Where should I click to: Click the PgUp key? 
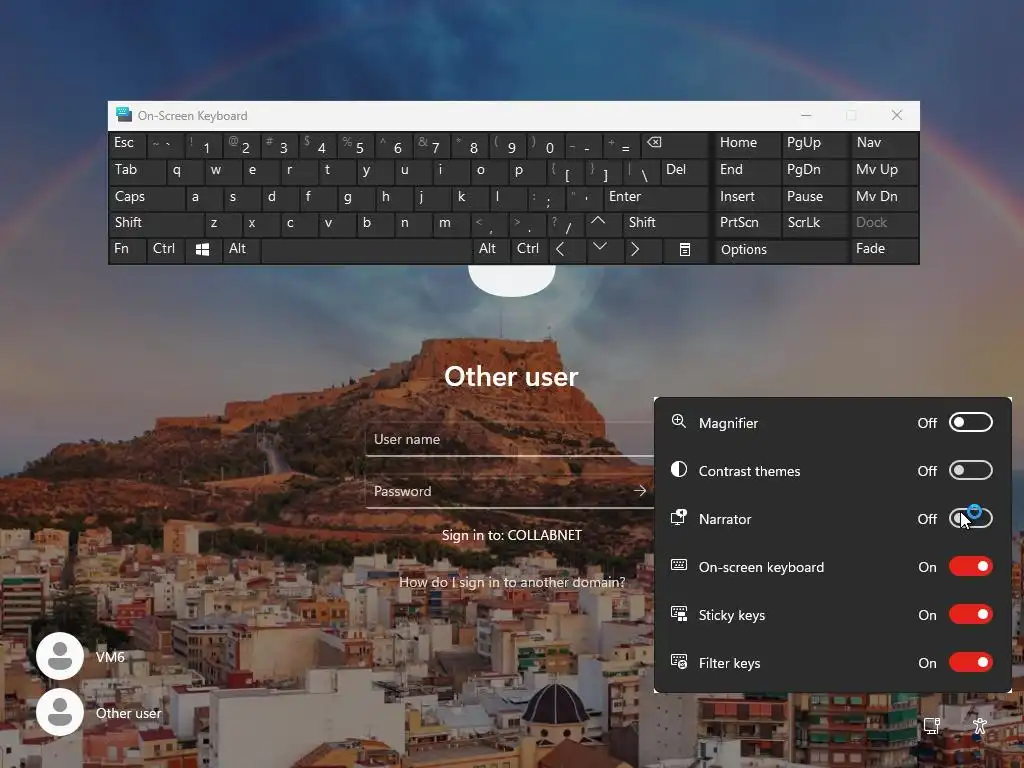point(814,144)
